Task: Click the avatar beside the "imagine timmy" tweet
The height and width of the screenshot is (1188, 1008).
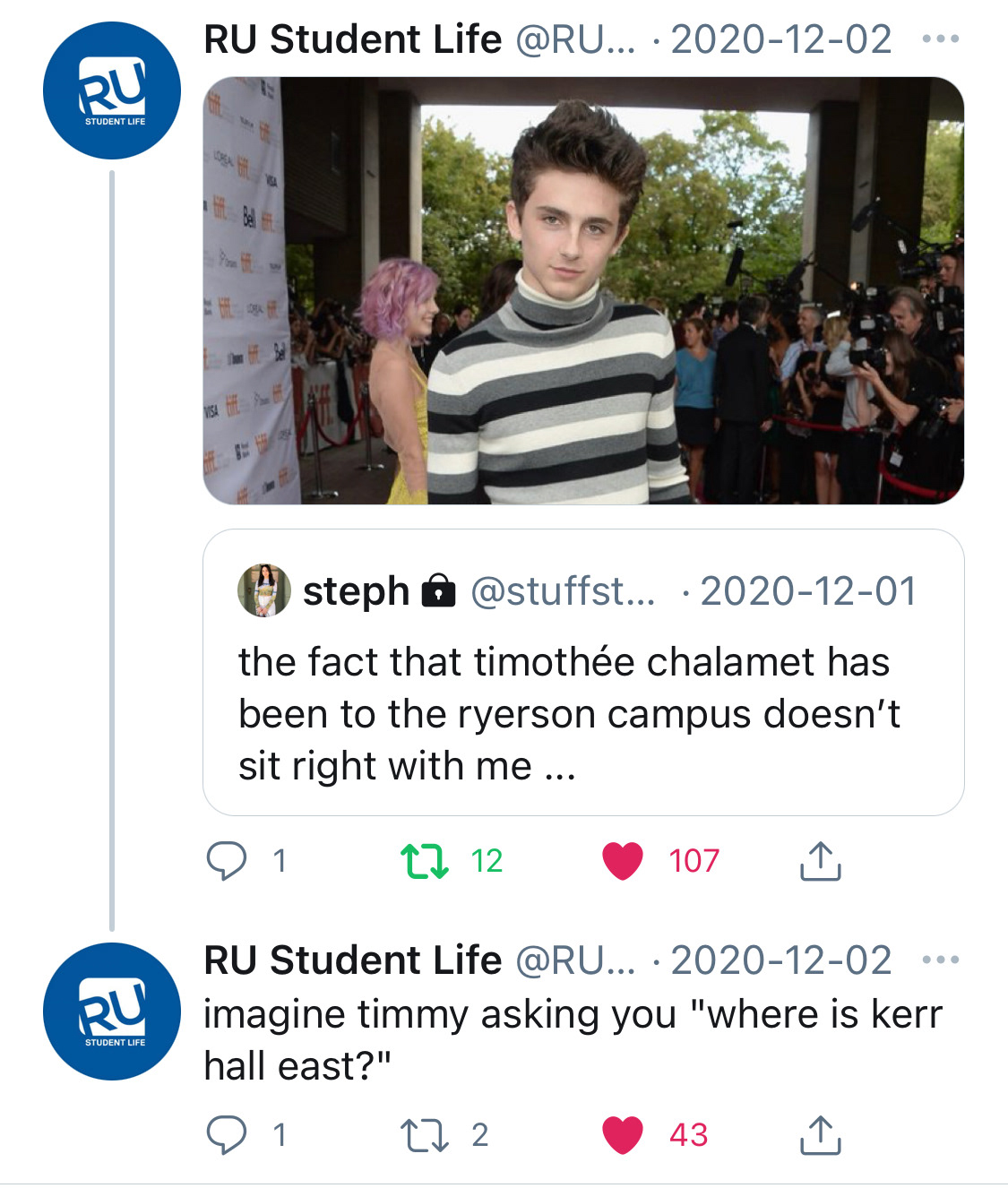Action: [x=112, y=1012]
